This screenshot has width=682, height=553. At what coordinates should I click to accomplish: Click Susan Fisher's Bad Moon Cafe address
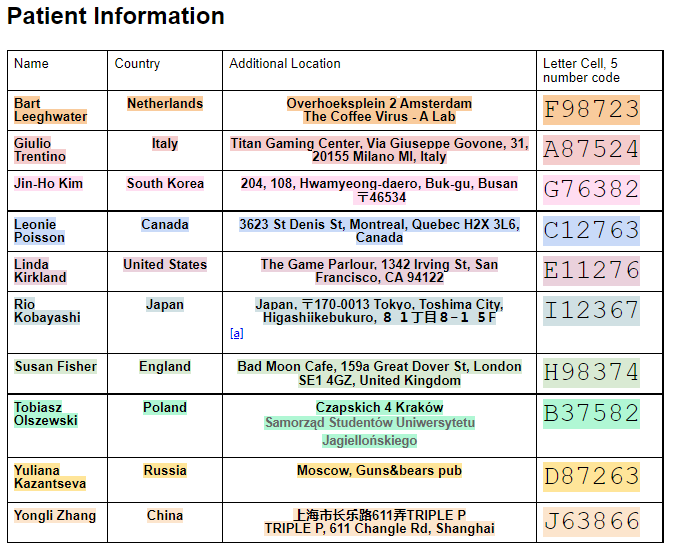[379, 374]
